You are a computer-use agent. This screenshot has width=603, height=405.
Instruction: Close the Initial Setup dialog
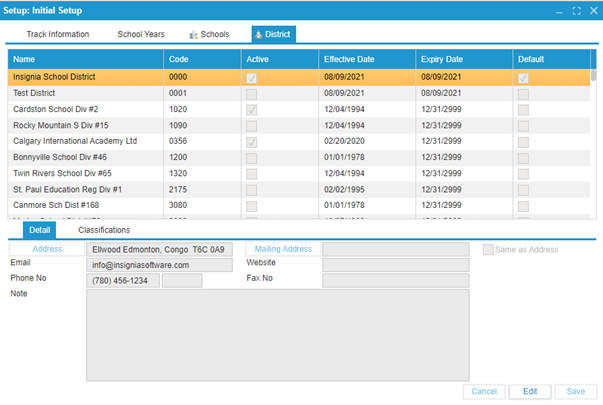coord(591,10)
